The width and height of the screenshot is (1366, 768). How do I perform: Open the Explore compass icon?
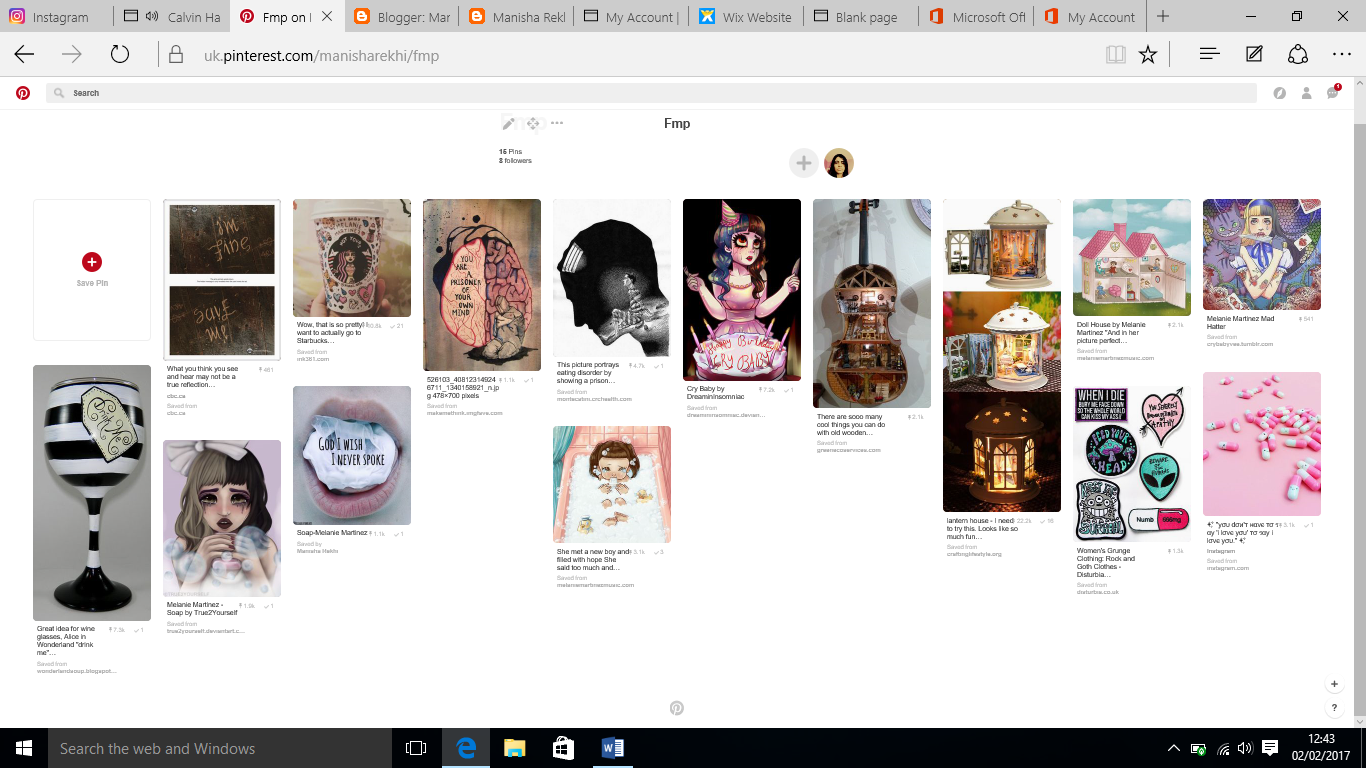pyautogui.click(x=1279, y=93)
